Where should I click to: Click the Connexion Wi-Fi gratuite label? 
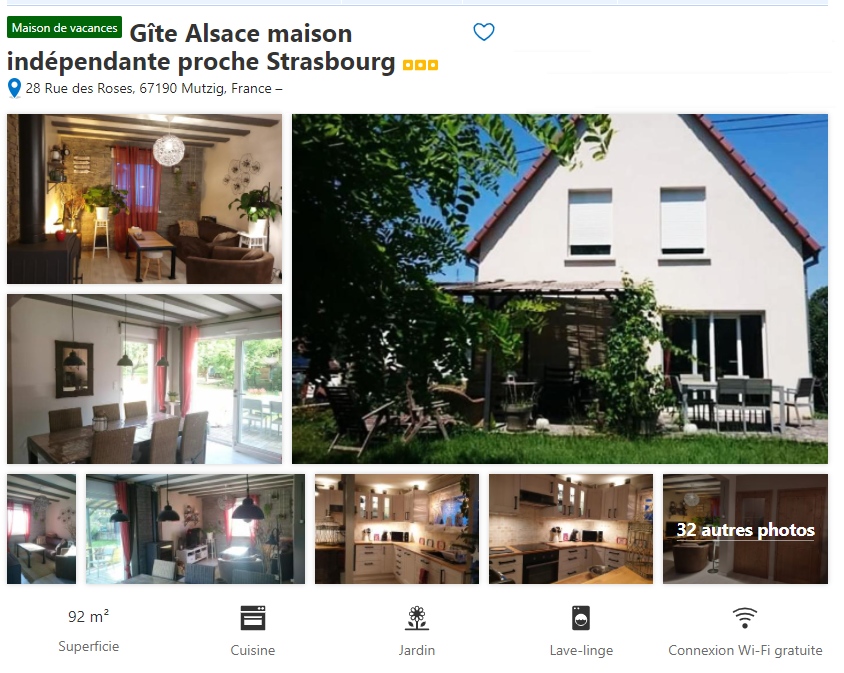745,650
